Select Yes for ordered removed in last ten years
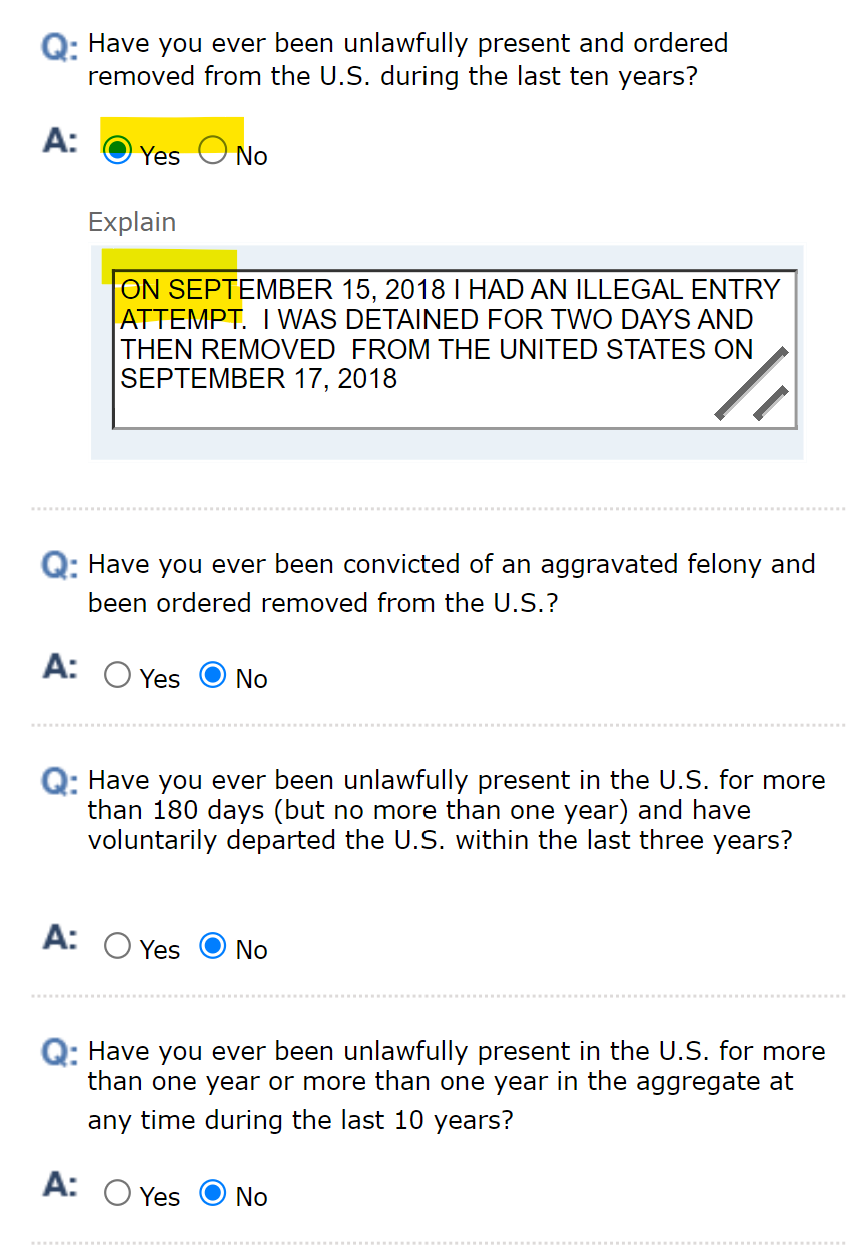Image resolution: width=846 pixels, height=1260 pixels. point(118,151)
